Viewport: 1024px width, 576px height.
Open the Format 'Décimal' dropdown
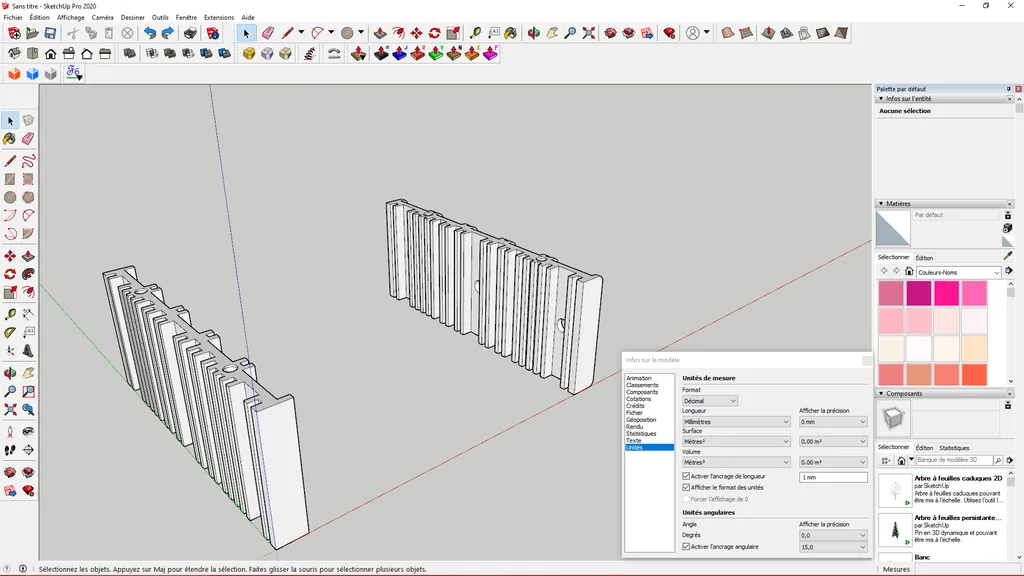[x=709, y=401]
